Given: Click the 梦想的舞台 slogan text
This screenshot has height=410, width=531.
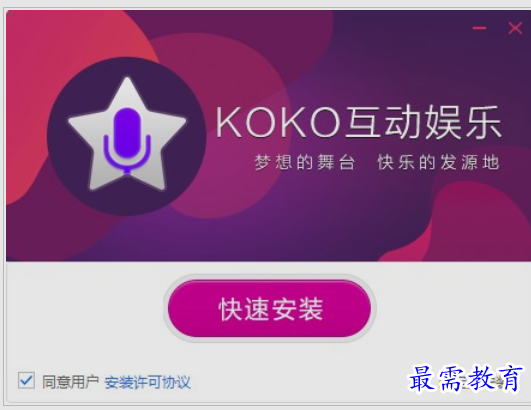Looking at the screenshot, I should tap(304, 162).
